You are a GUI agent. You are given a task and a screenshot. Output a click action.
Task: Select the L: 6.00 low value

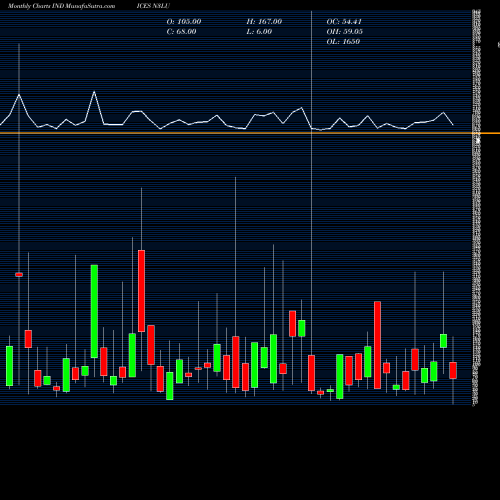(259, 32)
